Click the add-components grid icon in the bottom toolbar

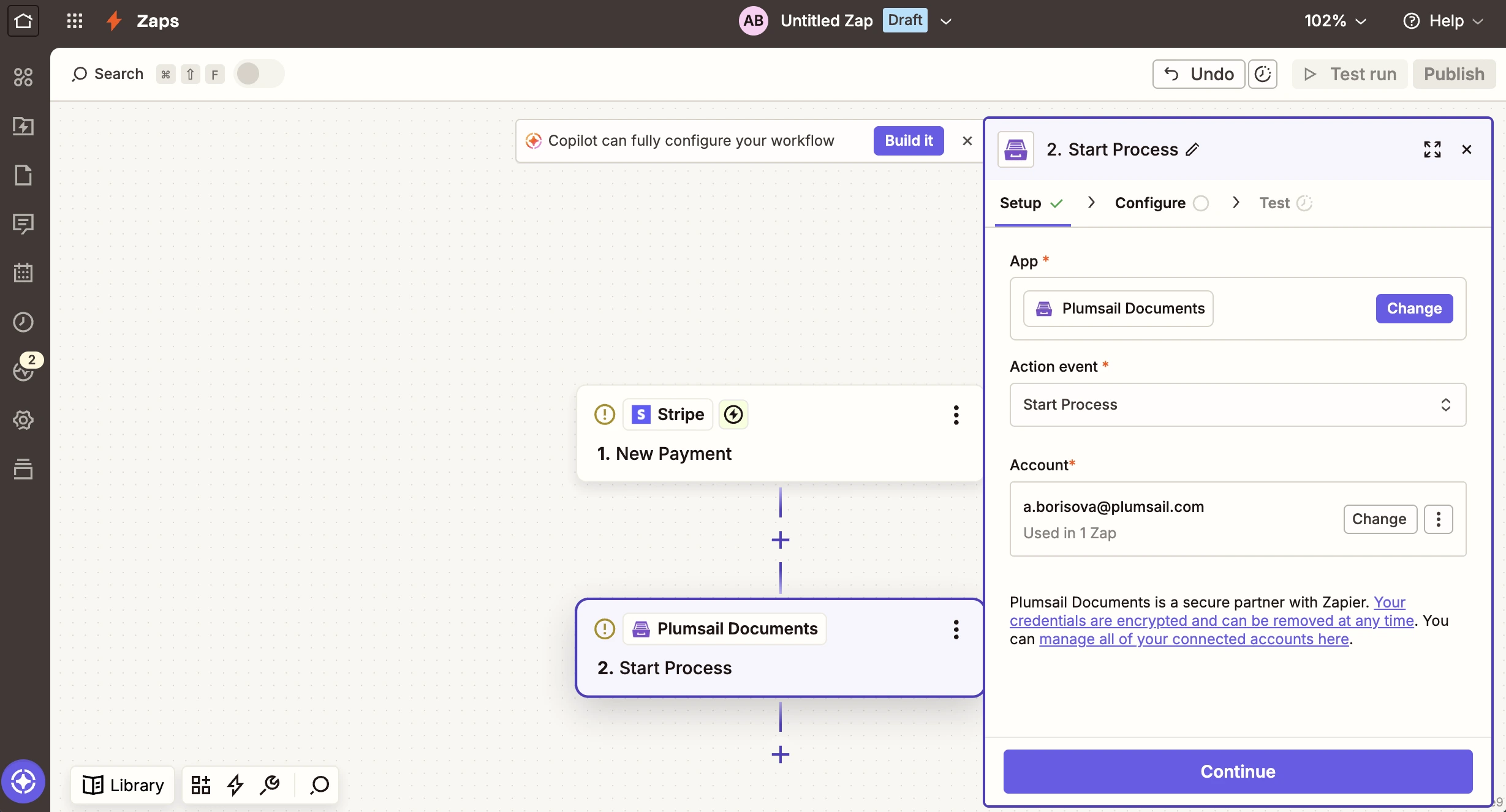pos(201,785)
